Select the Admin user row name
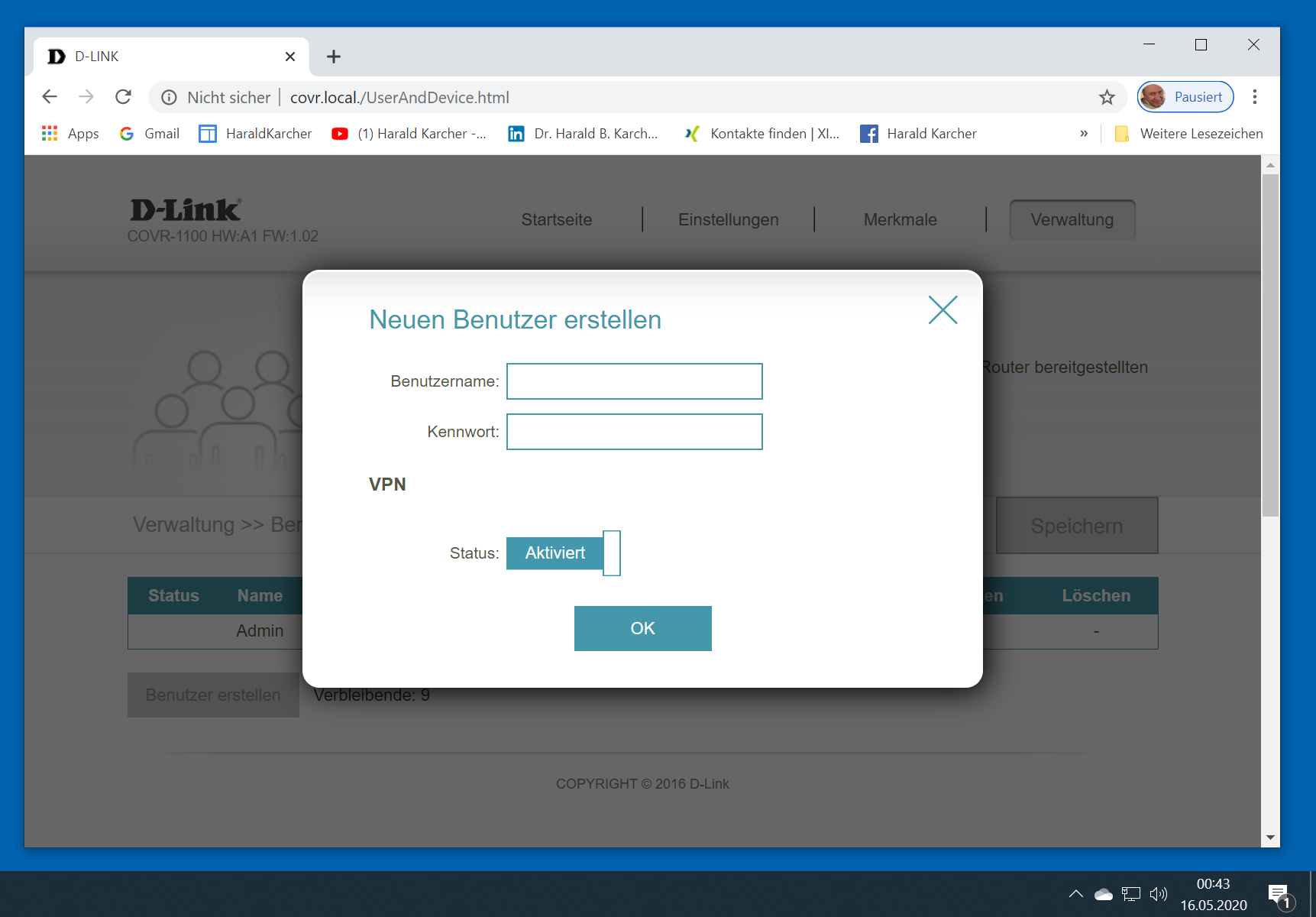 point(260,631)
